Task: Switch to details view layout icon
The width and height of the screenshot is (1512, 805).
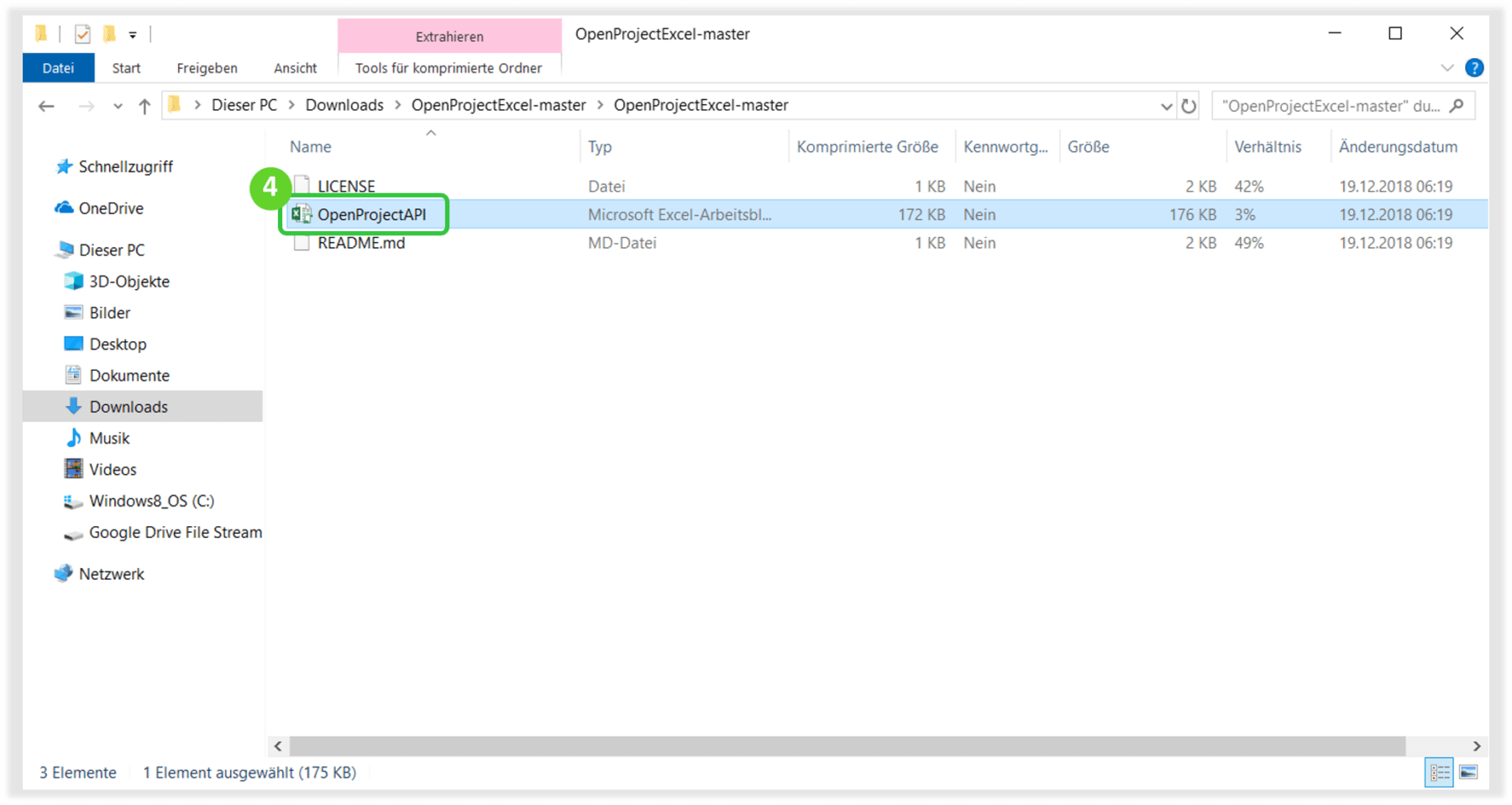Action: pos(1439,772)
